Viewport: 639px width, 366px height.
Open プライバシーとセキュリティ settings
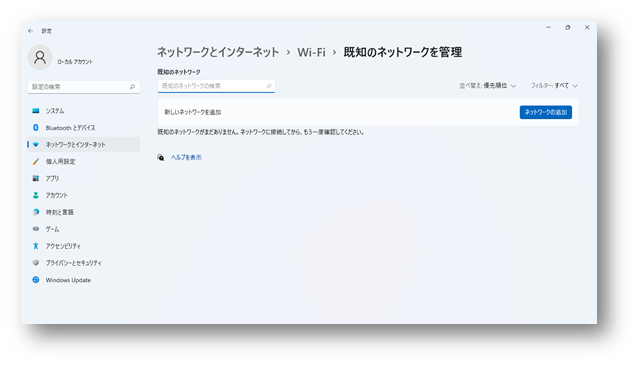[84, 263]
